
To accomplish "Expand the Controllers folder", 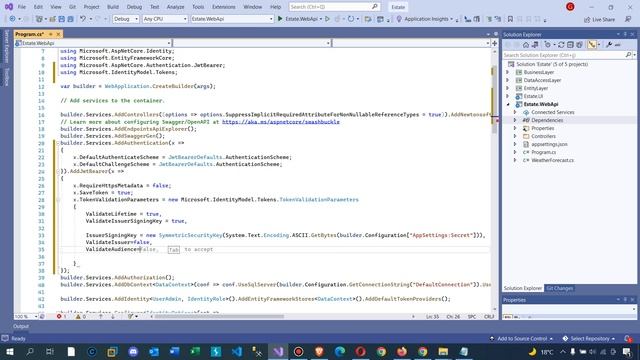I will [515, 136].
